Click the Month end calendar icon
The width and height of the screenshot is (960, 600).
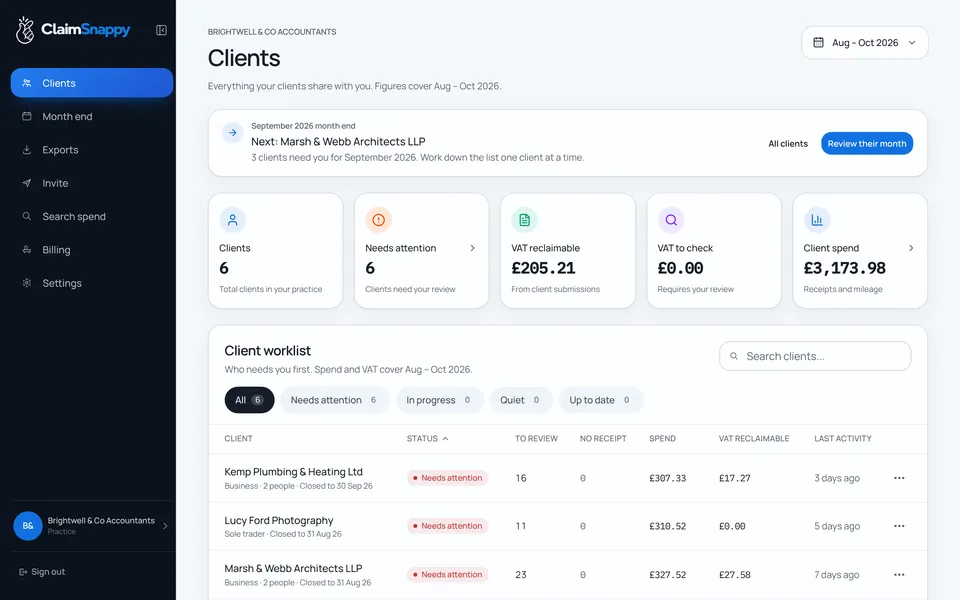pos(26,116)
